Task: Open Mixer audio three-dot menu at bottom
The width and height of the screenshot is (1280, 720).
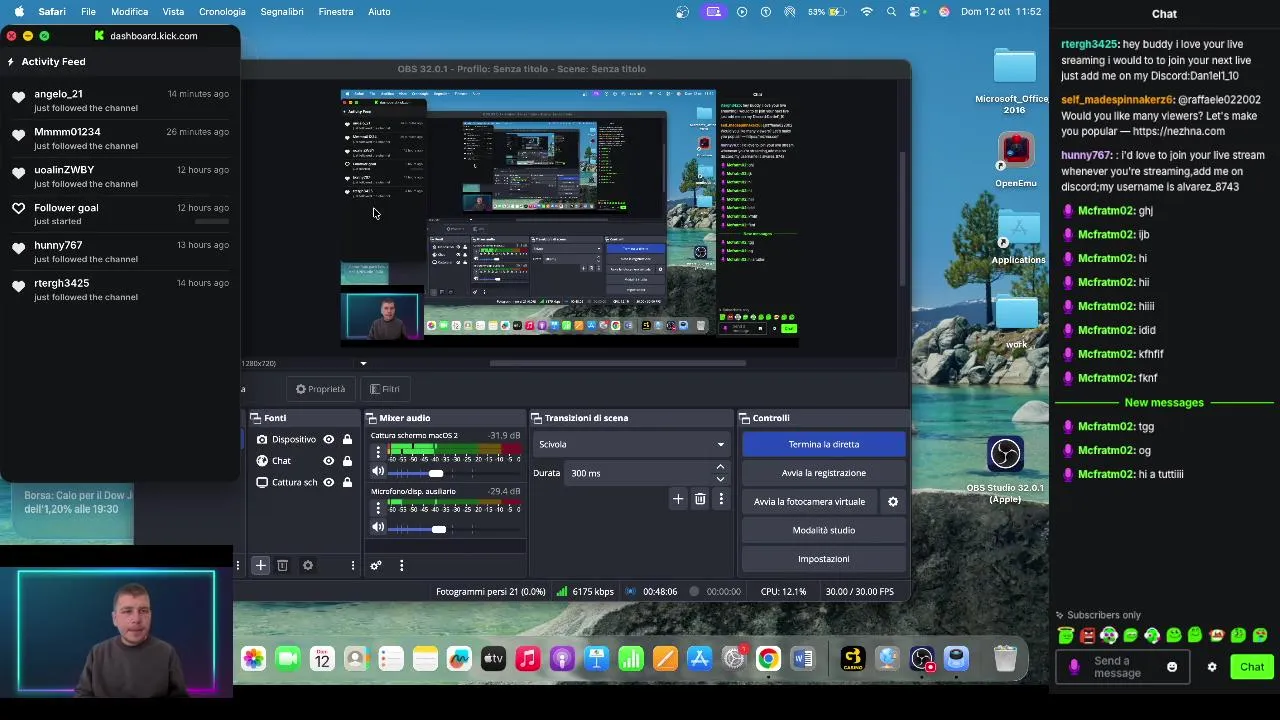Action: [x=401, y=566]
